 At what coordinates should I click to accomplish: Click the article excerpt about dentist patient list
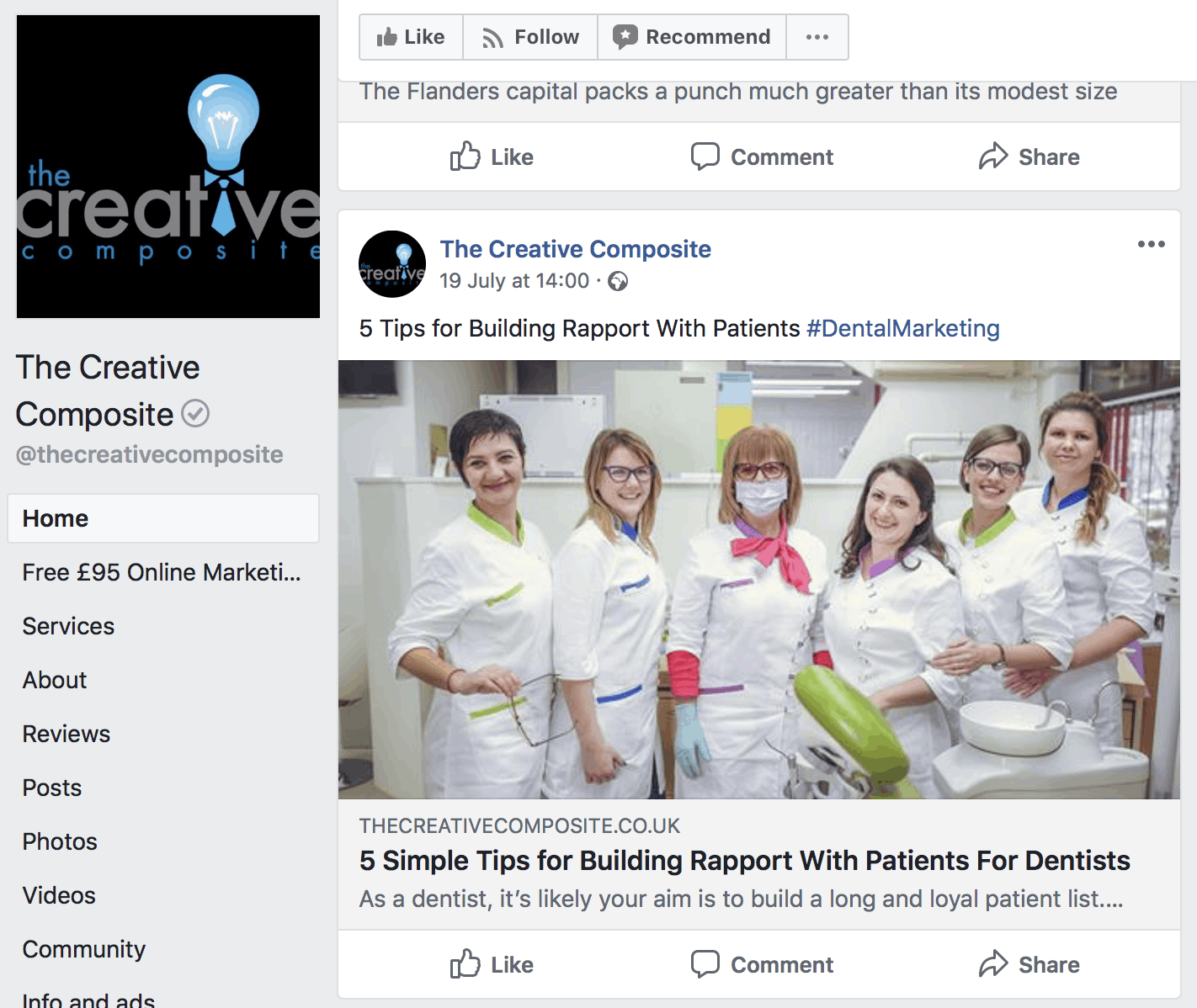pyautogui.click(x=741, y=899)
